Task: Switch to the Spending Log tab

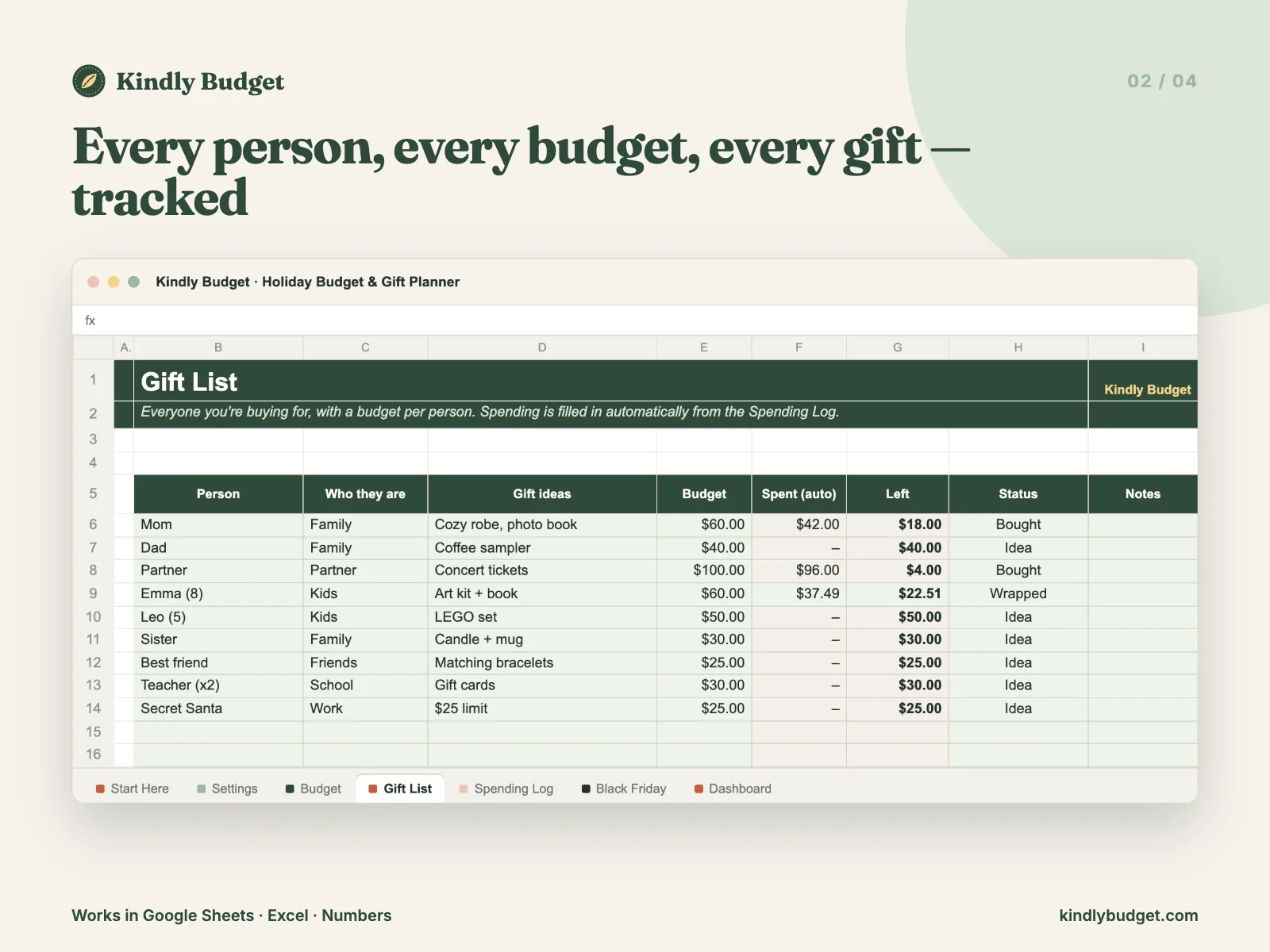Action: pos(506,789)
